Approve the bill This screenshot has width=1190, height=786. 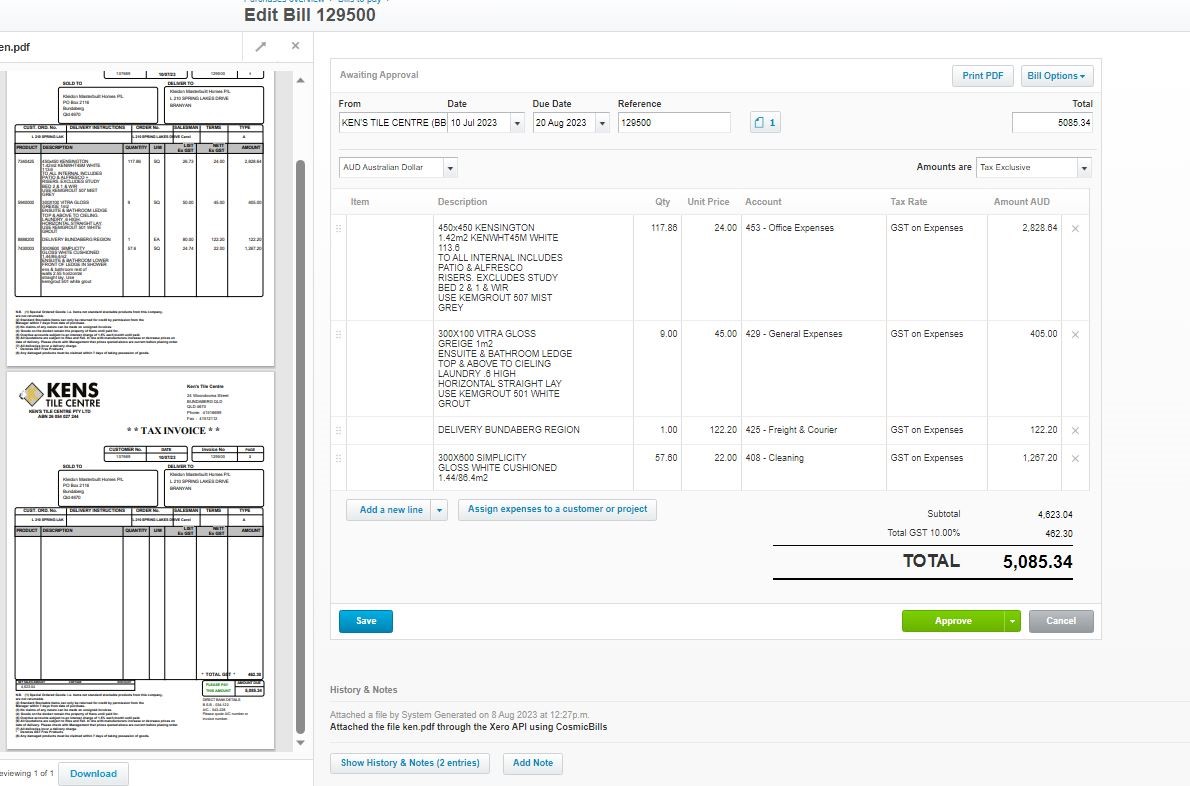[x=953, y=621]
